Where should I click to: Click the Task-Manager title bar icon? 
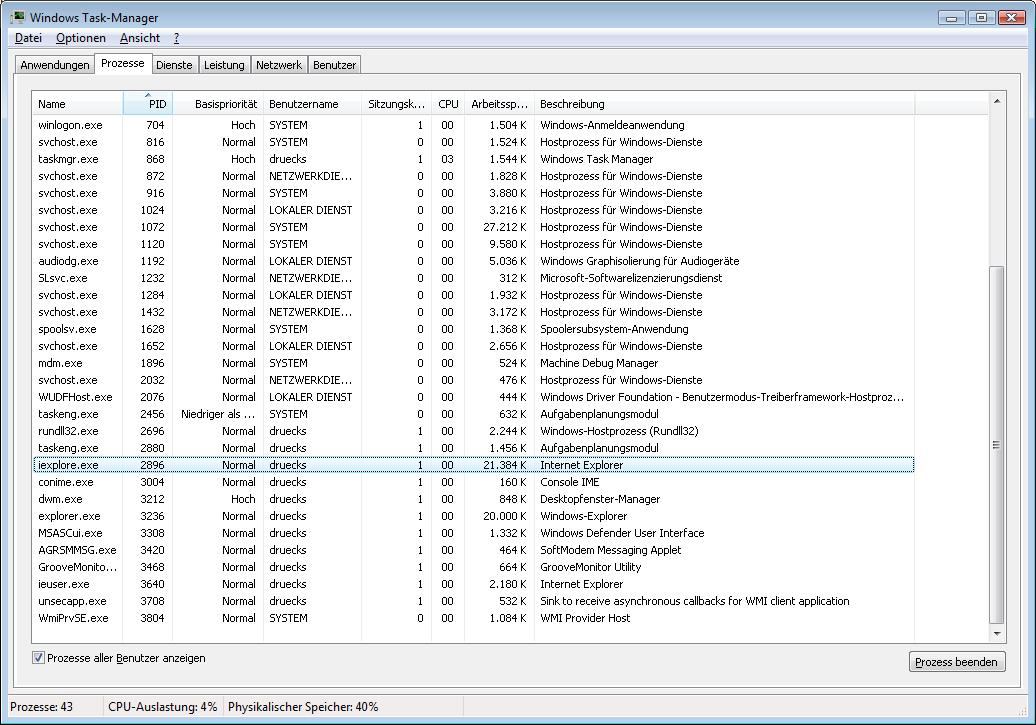(18, 17)
